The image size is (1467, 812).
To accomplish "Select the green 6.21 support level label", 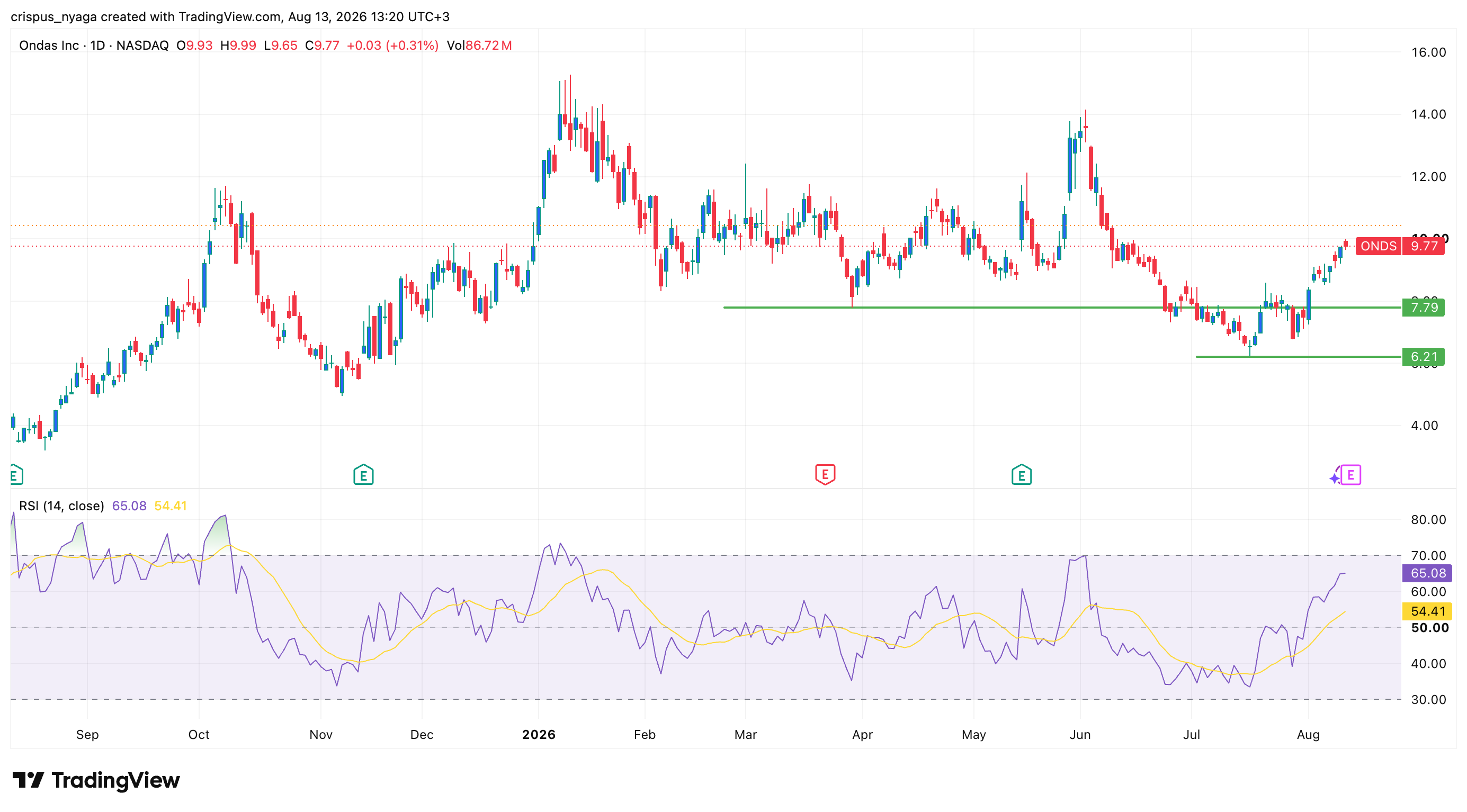I will click(x=1424, y=357).
